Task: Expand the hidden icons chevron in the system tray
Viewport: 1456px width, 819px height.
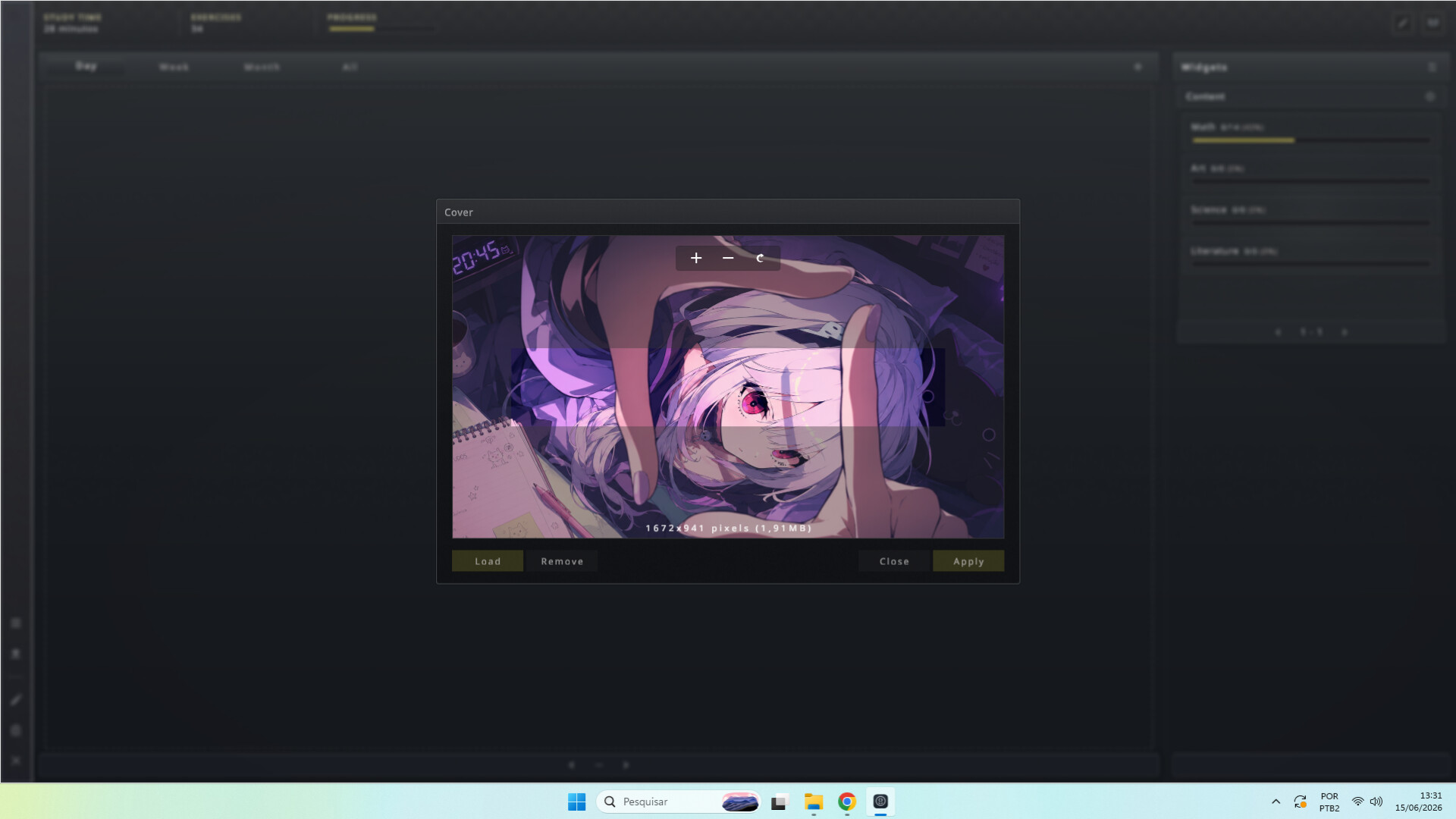Action: [1276, 802]
